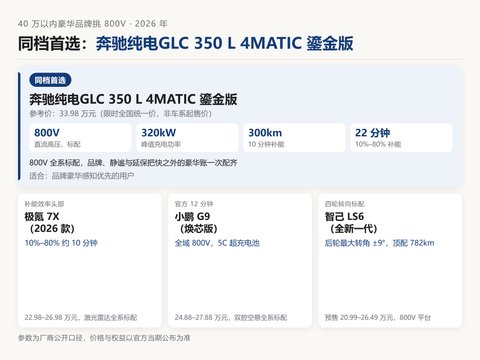Click the 同档首选 badge pill

point(50,80)
